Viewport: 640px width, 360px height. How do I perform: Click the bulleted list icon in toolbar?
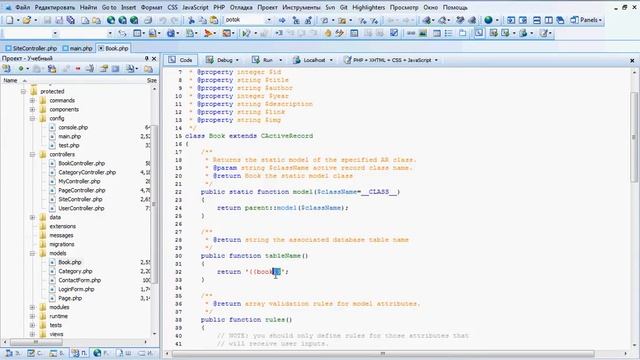449,33
